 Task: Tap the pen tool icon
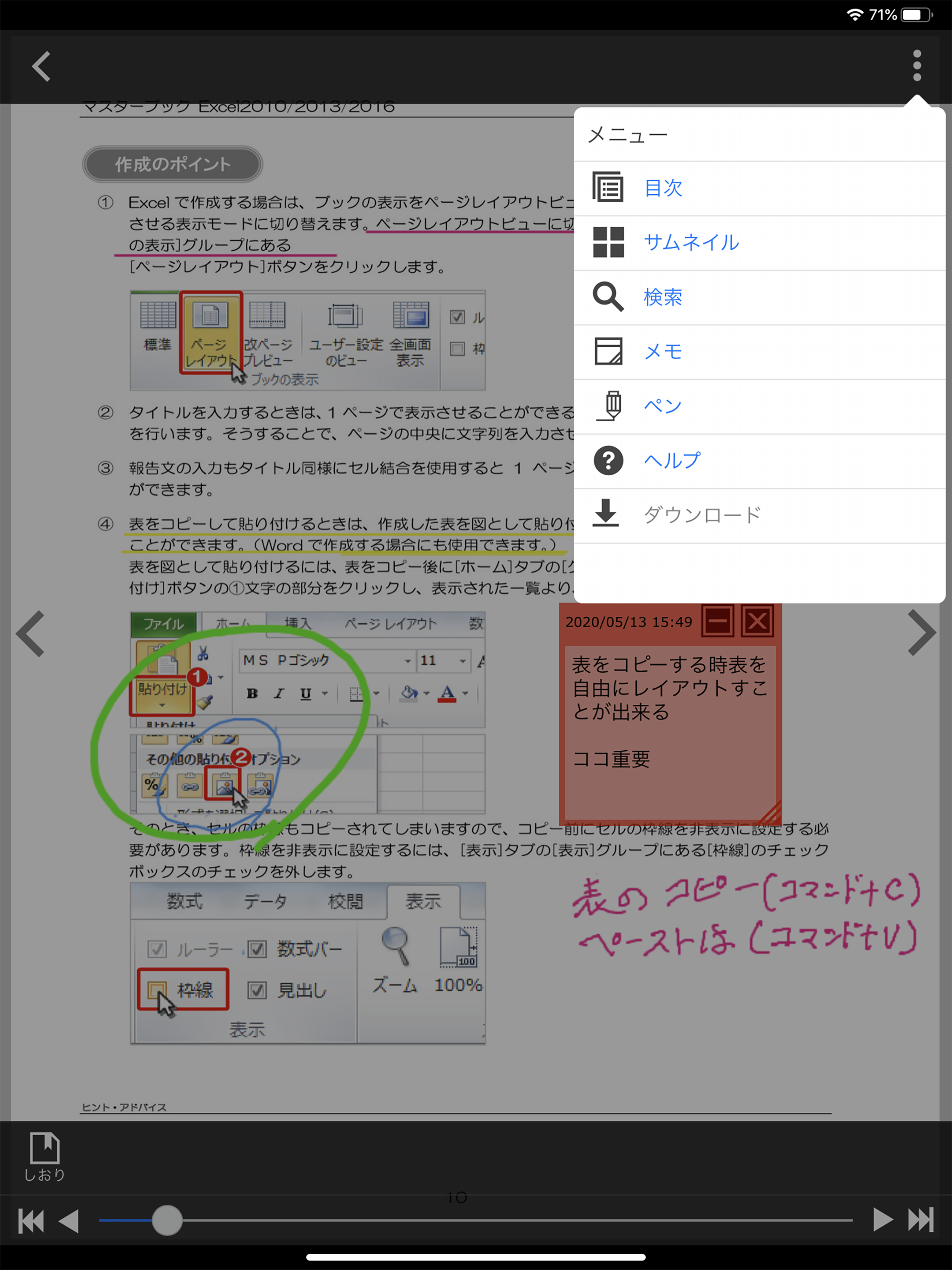tap(610, 406)
